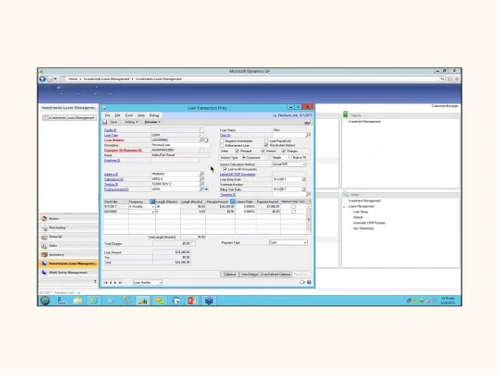The width and height of the screenshot is (500, 375).
Task: Open Multi Entity Management in navigation pane
Action: pos(68,273)
